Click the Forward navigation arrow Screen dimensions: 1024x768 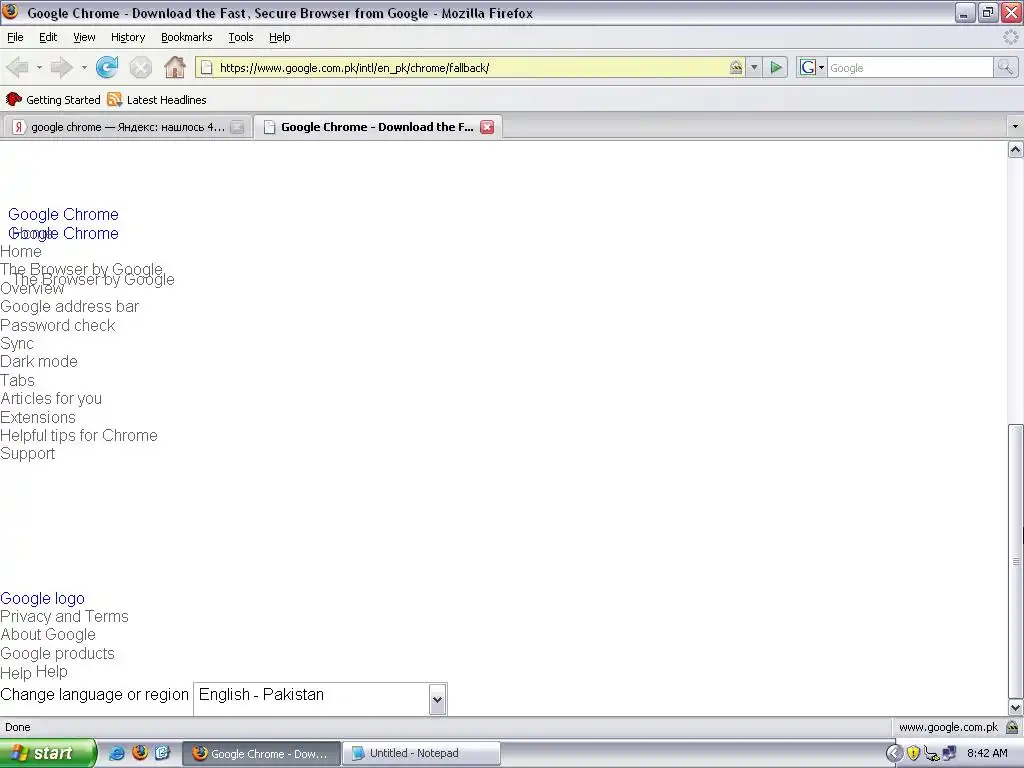62,67
